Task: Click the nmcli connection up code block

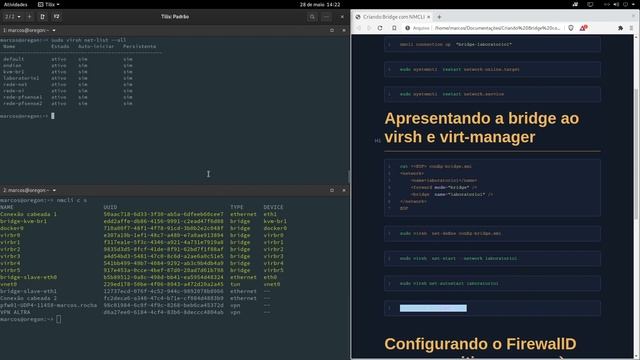Action: click(492, 44)
